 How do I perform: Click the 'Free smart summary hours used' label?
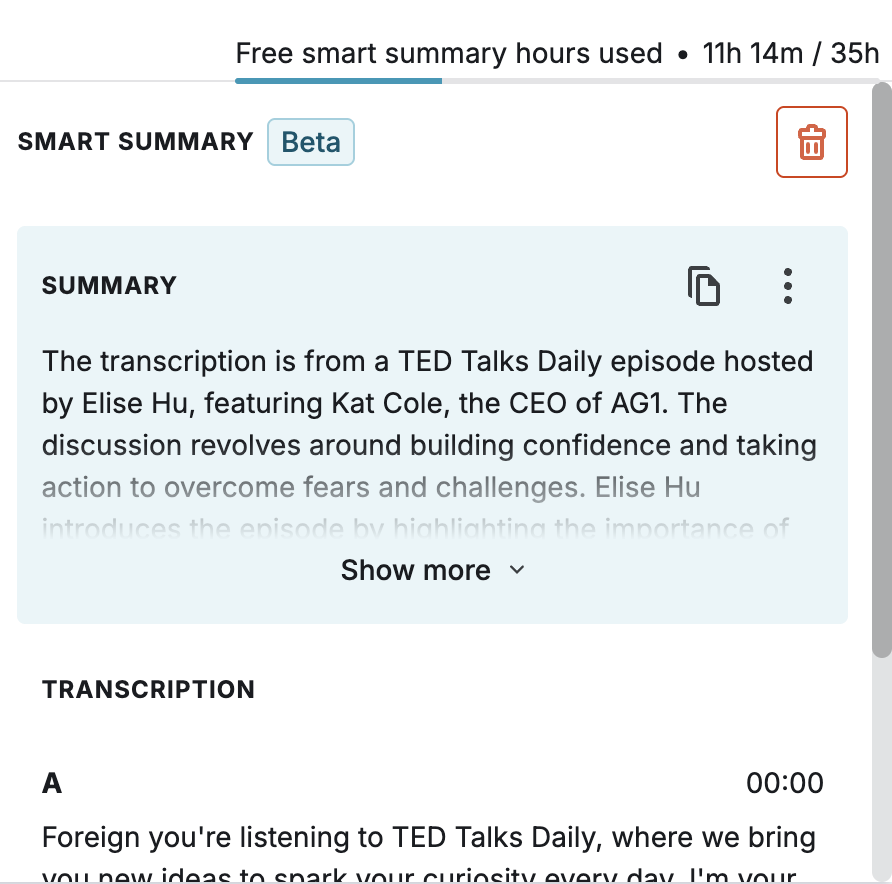pos(449,54)
